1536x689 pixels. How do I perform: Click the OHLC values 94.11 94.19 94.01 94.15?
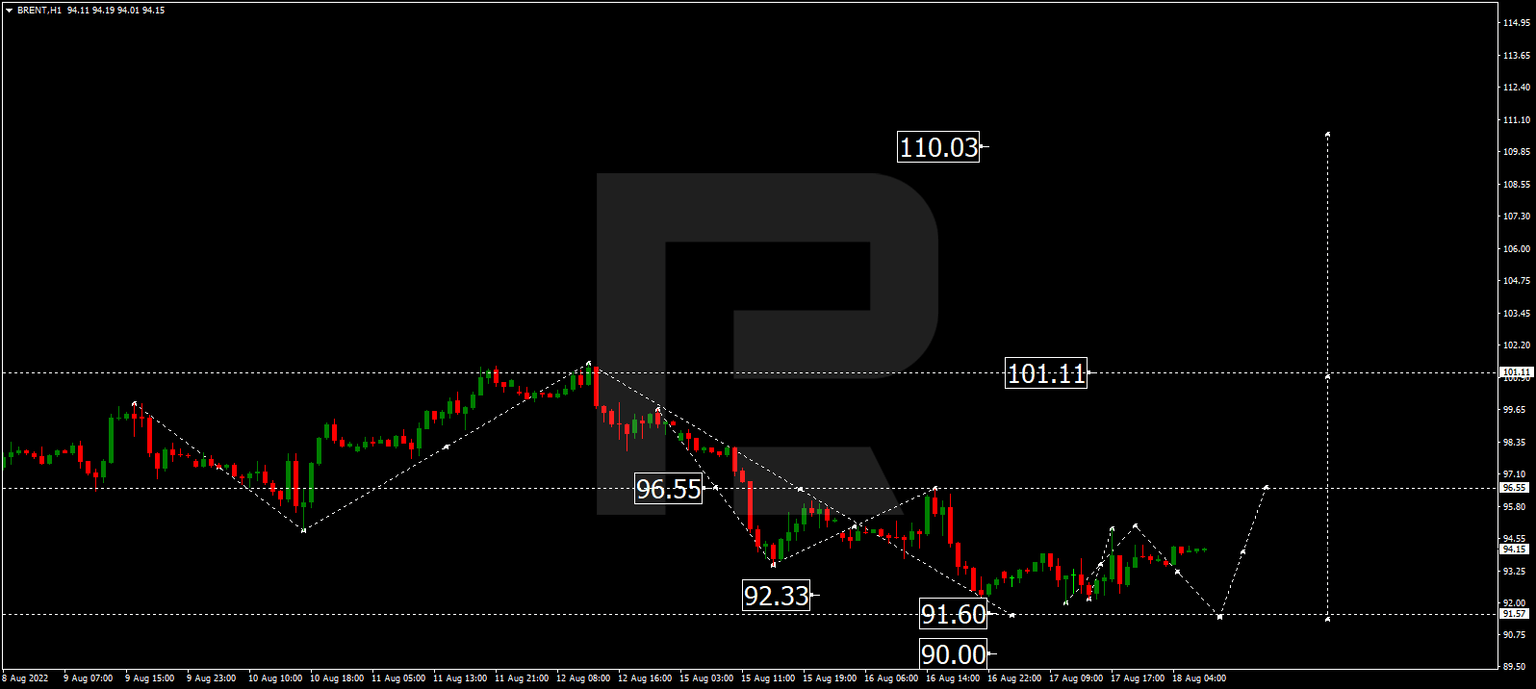pos(116,10)
